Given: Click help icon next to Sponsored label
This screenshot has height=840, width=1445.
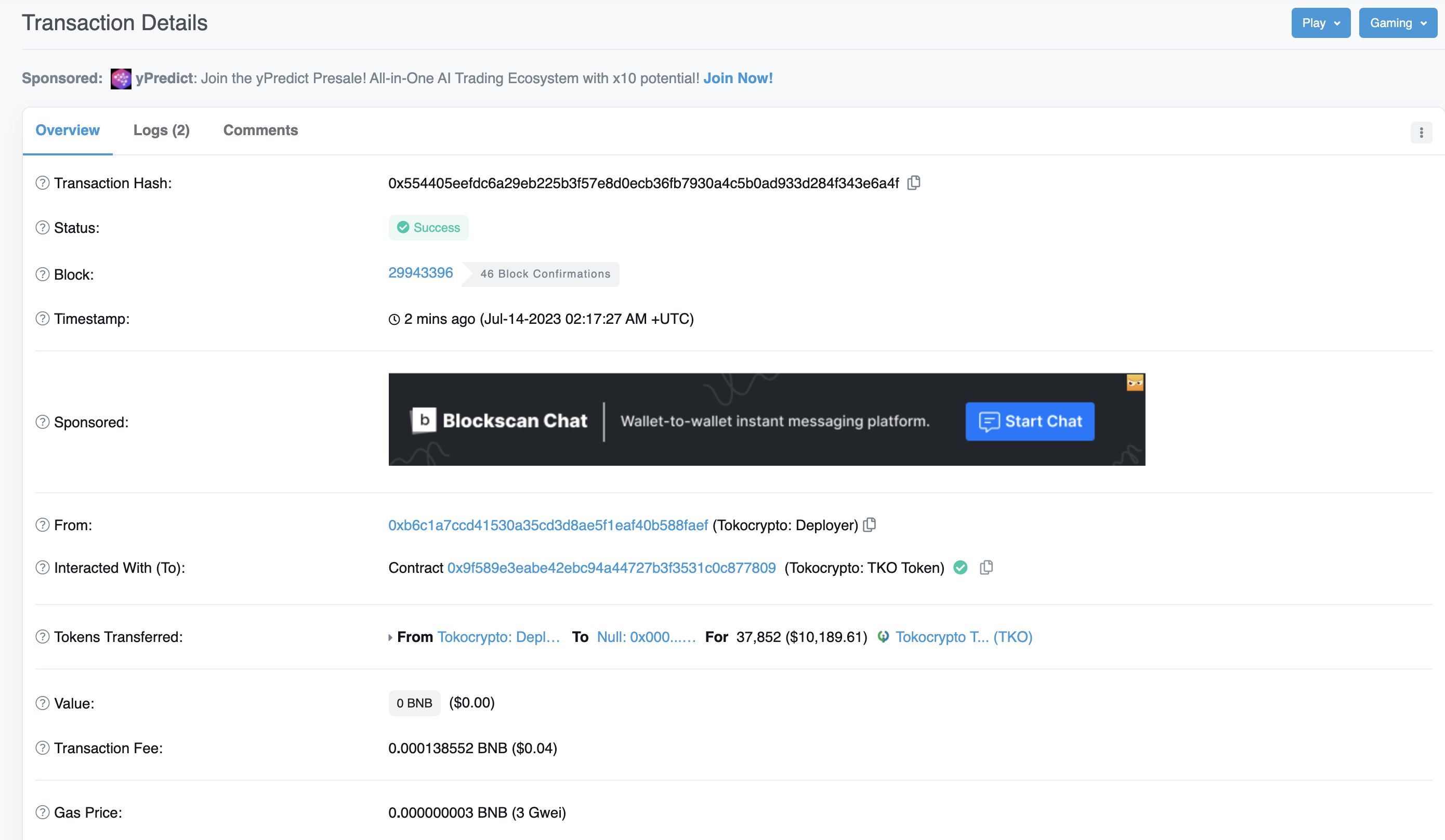Looking at the screenshot, I should click(43, 422).
